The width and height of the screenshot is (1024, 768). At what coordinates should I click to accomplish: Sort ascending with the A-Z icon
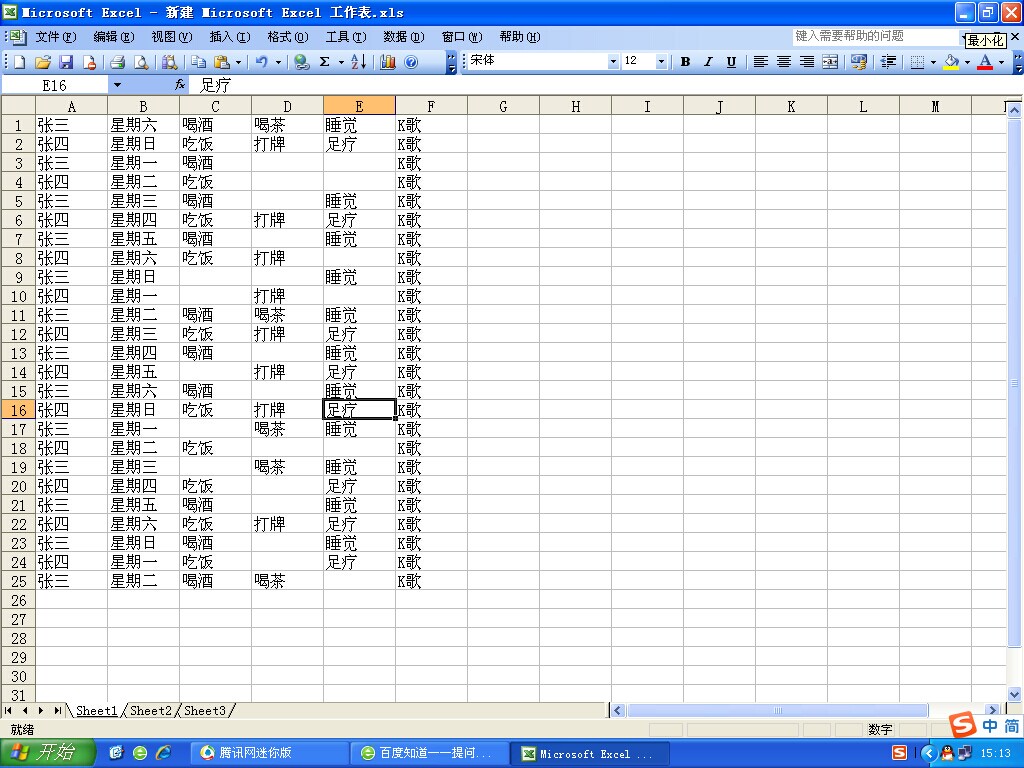click(358, 62)
